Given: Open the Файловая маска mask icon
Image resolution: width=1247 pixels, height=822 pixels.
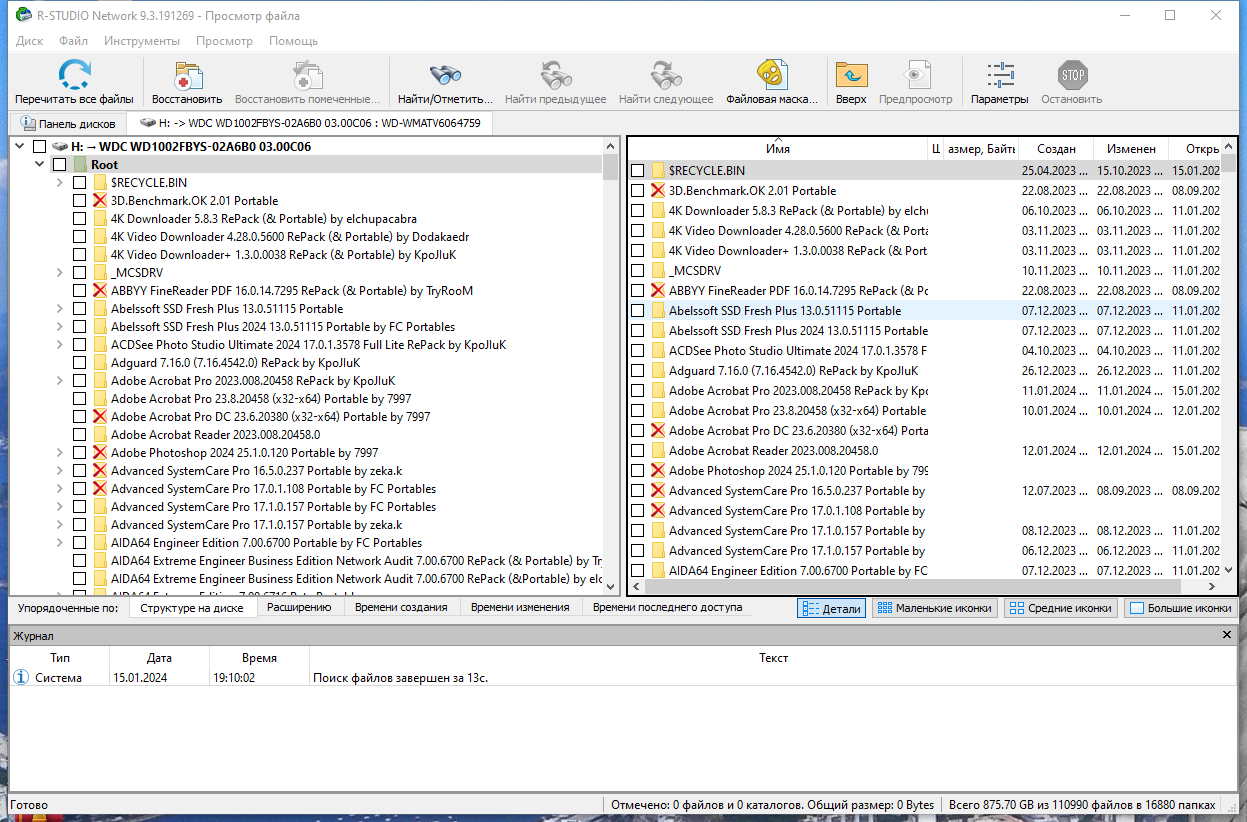Looking at the screenshot, I should click(768, 75).
